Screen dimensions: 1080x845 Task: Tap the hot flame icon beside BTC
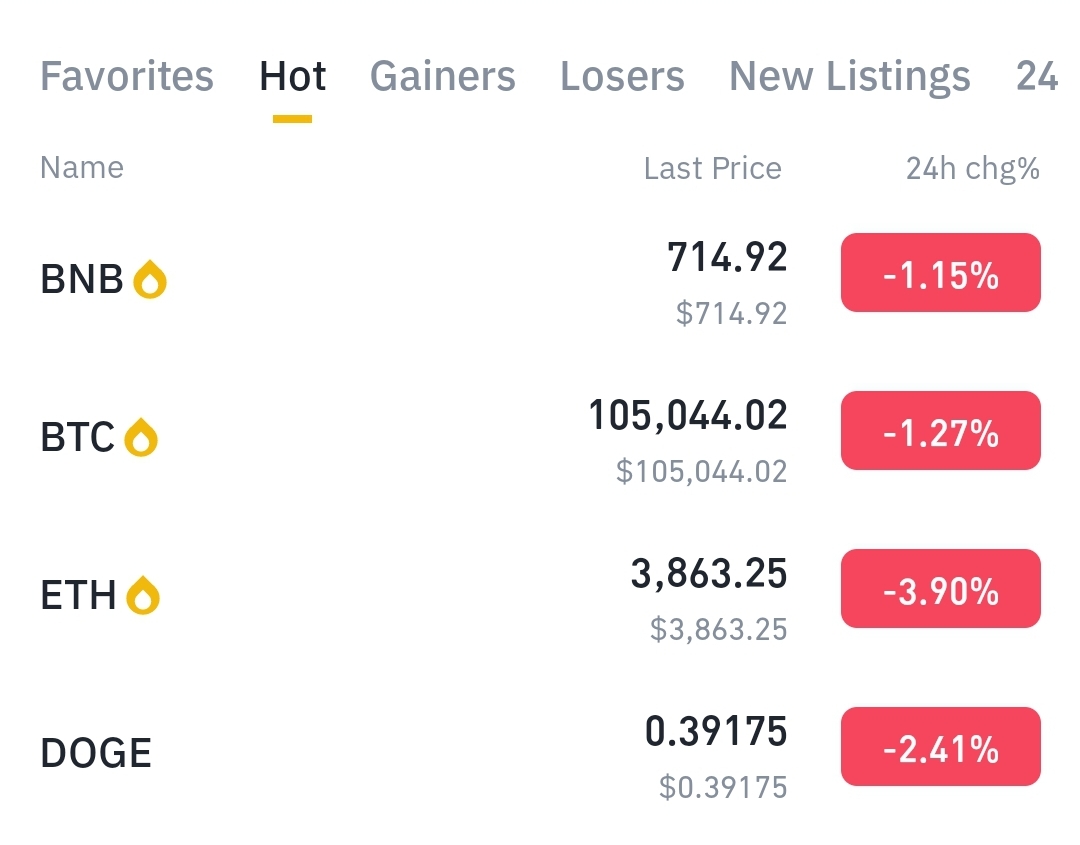coord(141,438)
